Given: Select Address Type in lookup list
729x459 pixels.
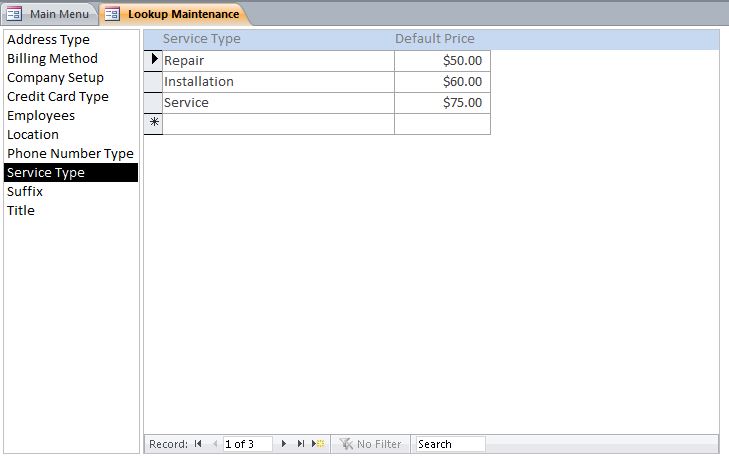Looking at the screenshot, I should [71, 40].
